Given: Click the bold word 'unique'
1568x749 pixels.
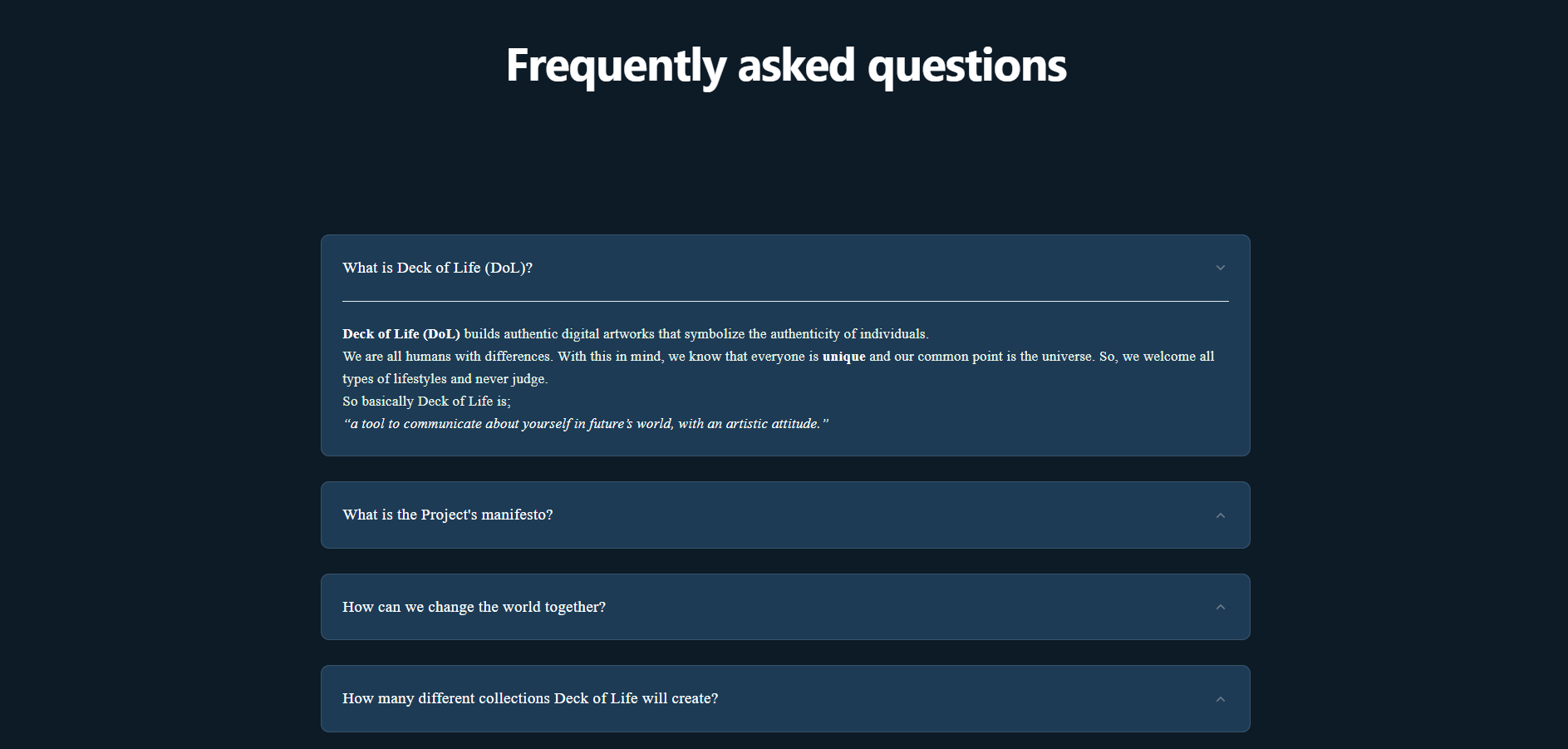Looking at the screenshot, I should coord(843,357).
